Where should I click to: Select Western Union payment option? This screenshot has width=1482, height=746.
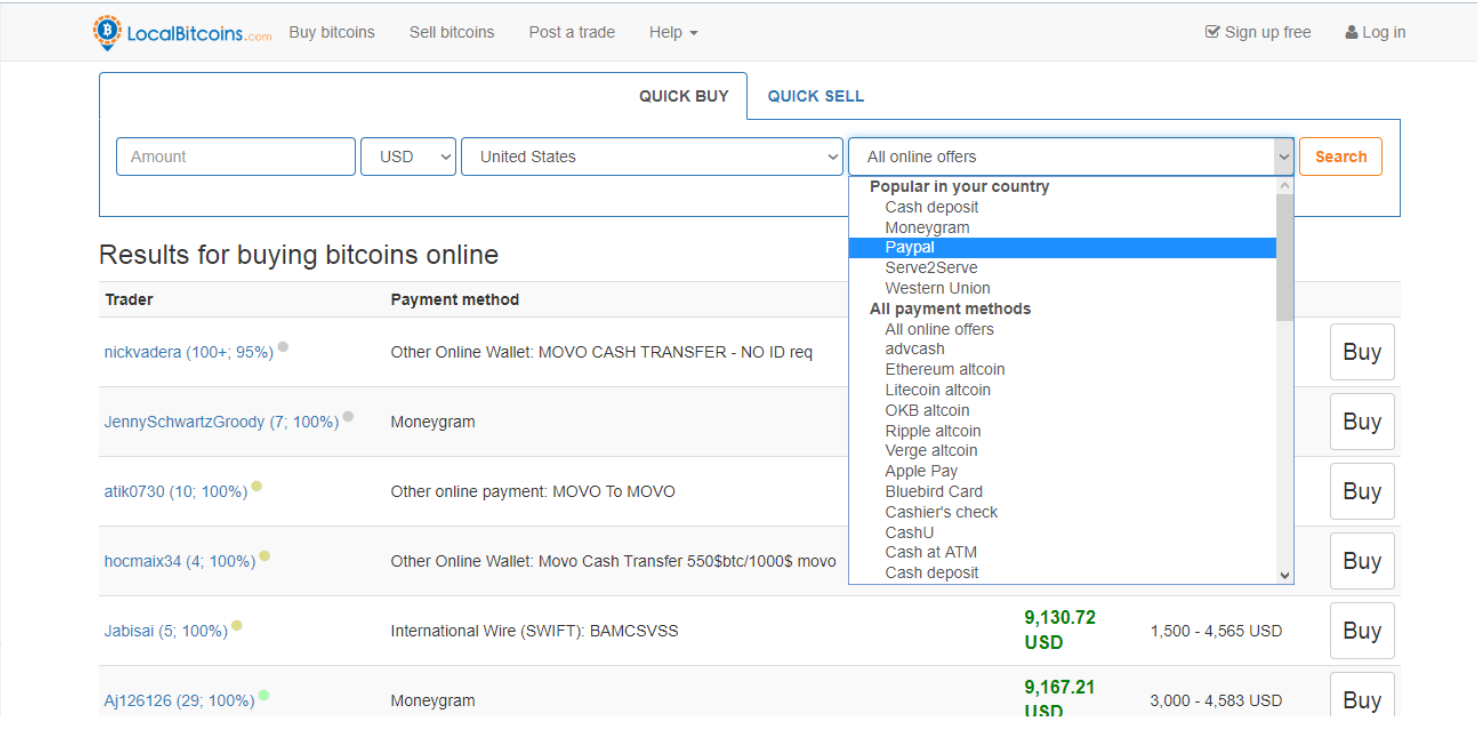[937, 288]
